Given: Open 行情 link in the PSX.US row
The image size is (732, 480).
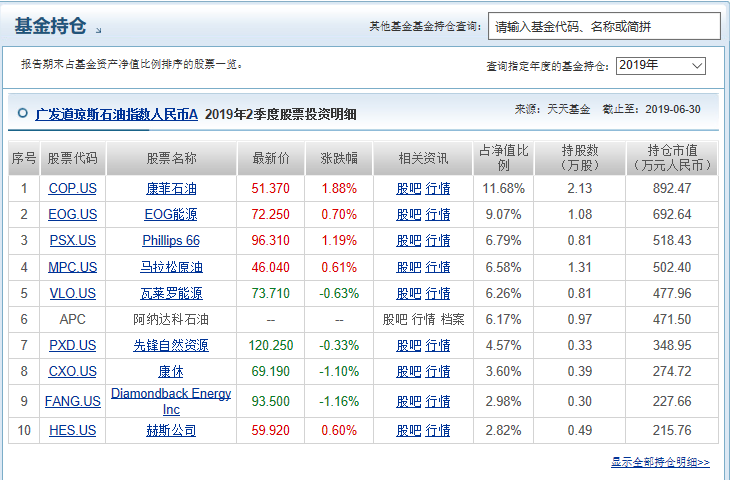Looking at the screenshot, I should coord(438,241).
